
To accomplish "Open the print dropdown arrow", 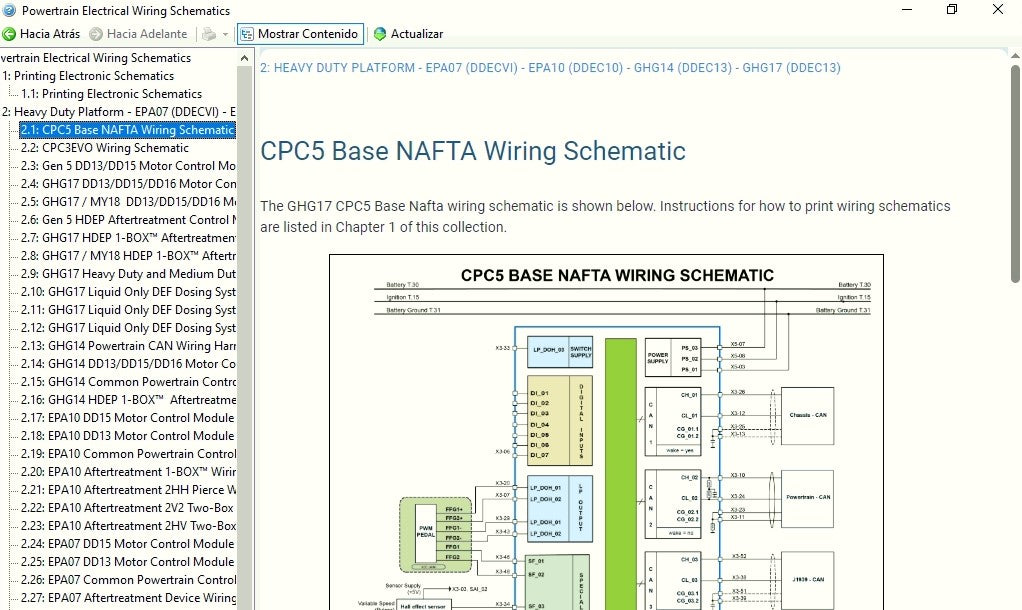I will (225, 34).
